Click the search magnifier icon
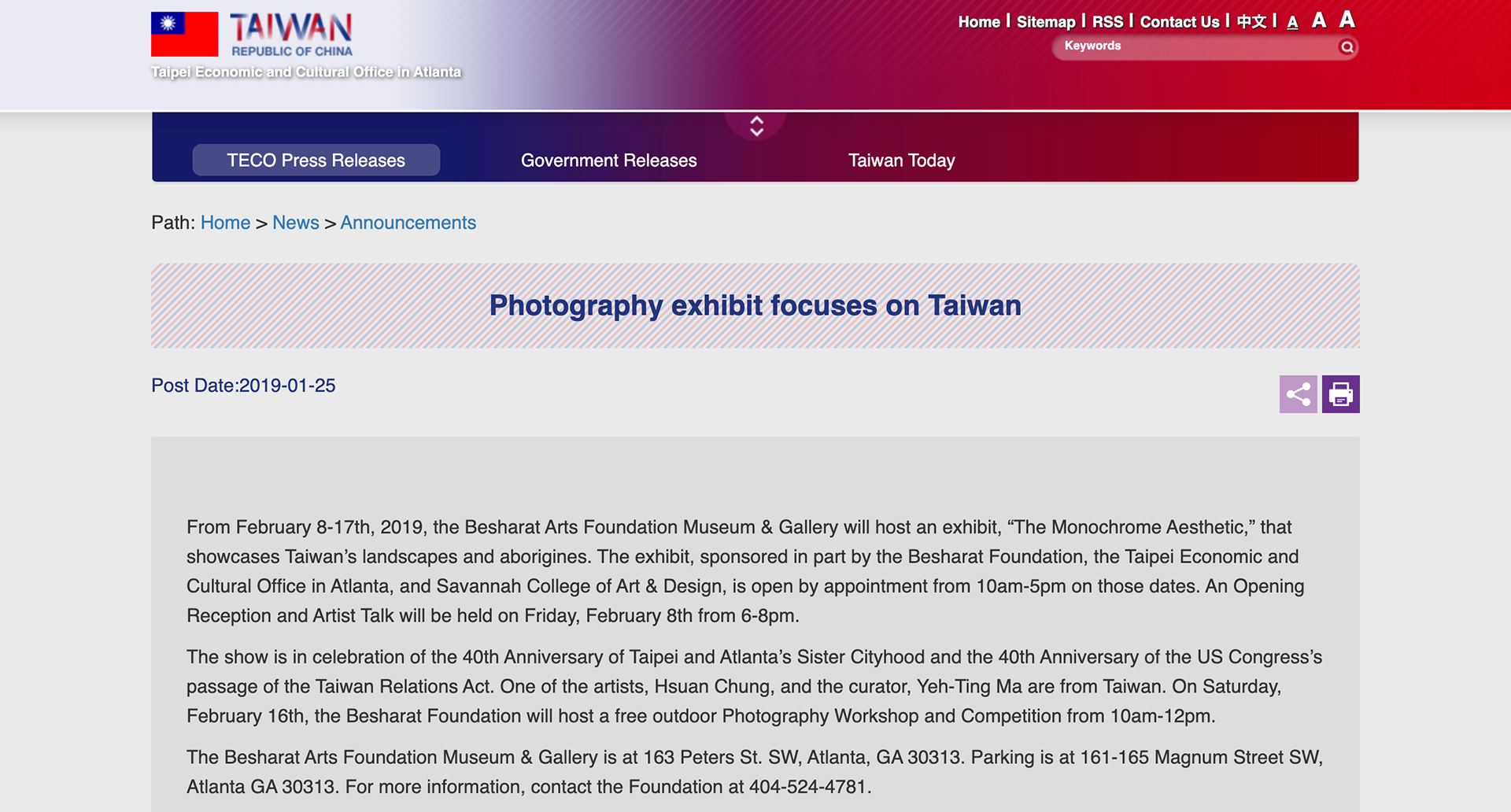This screenshot has width=1511, height=812. [1347, 47]
